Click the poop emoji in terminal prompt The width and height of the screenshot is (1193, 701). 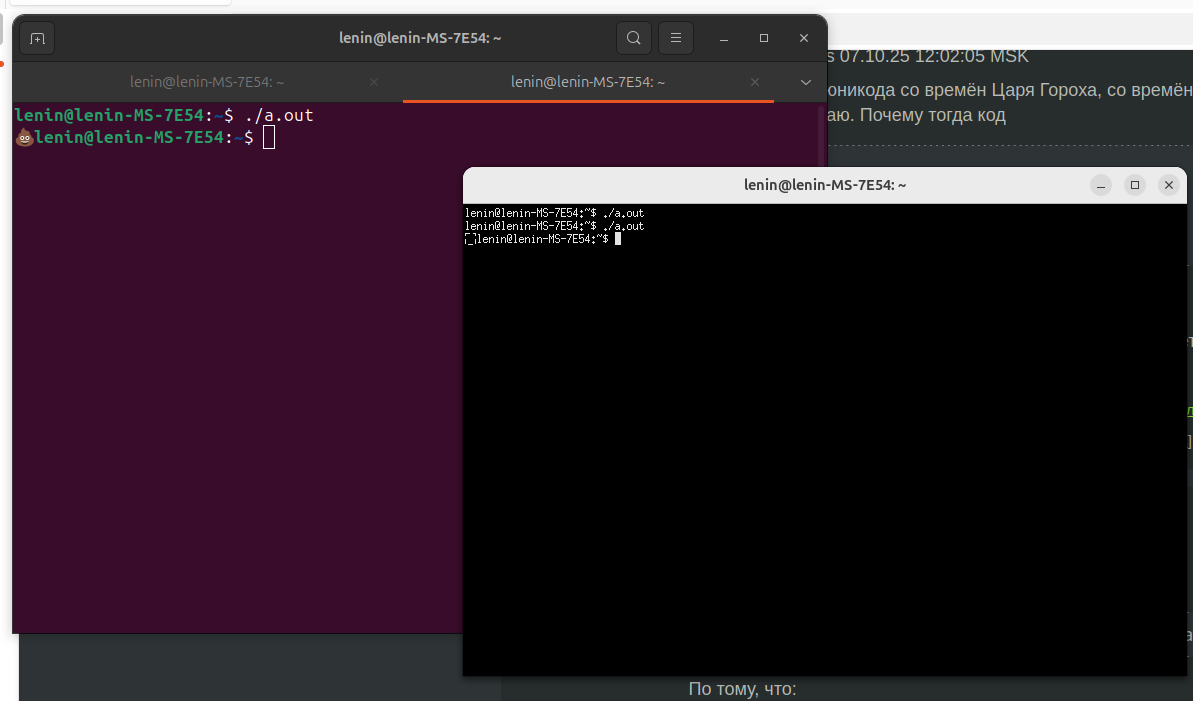click(24, 138)
